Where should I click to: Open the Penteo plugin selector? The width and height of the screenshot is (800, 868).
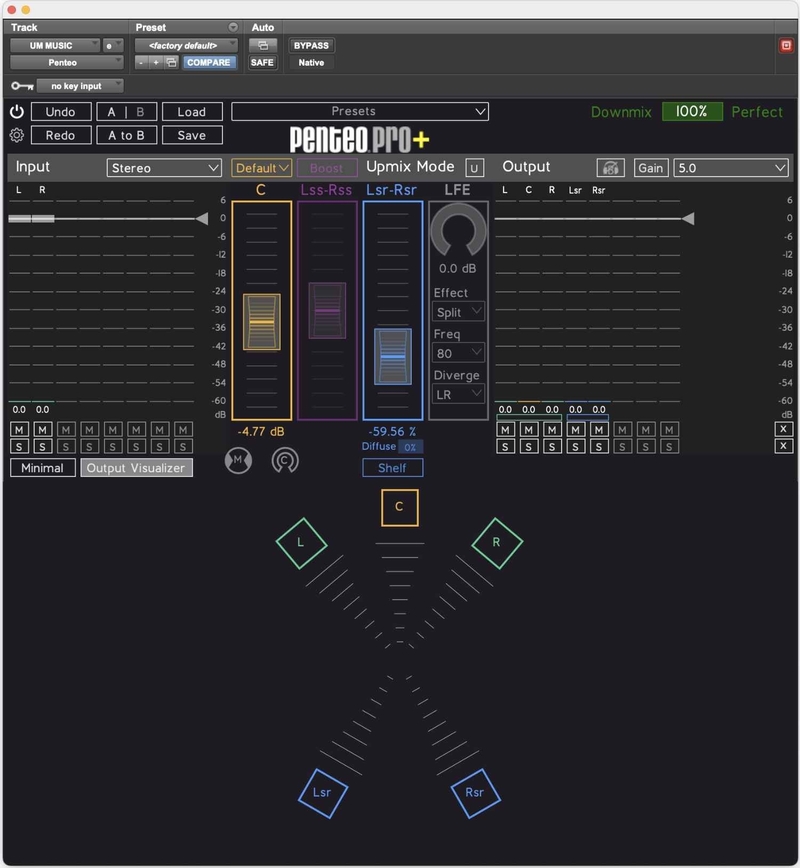tap(66, 63)
